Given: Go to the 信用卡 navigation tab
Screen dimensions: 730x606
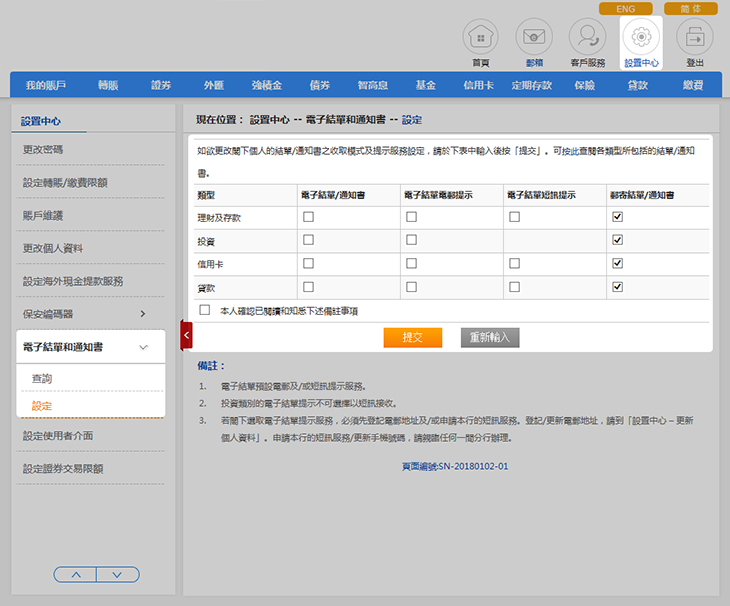Looking at the screenshot, I should pyautogui.click(x=478, y=86).
